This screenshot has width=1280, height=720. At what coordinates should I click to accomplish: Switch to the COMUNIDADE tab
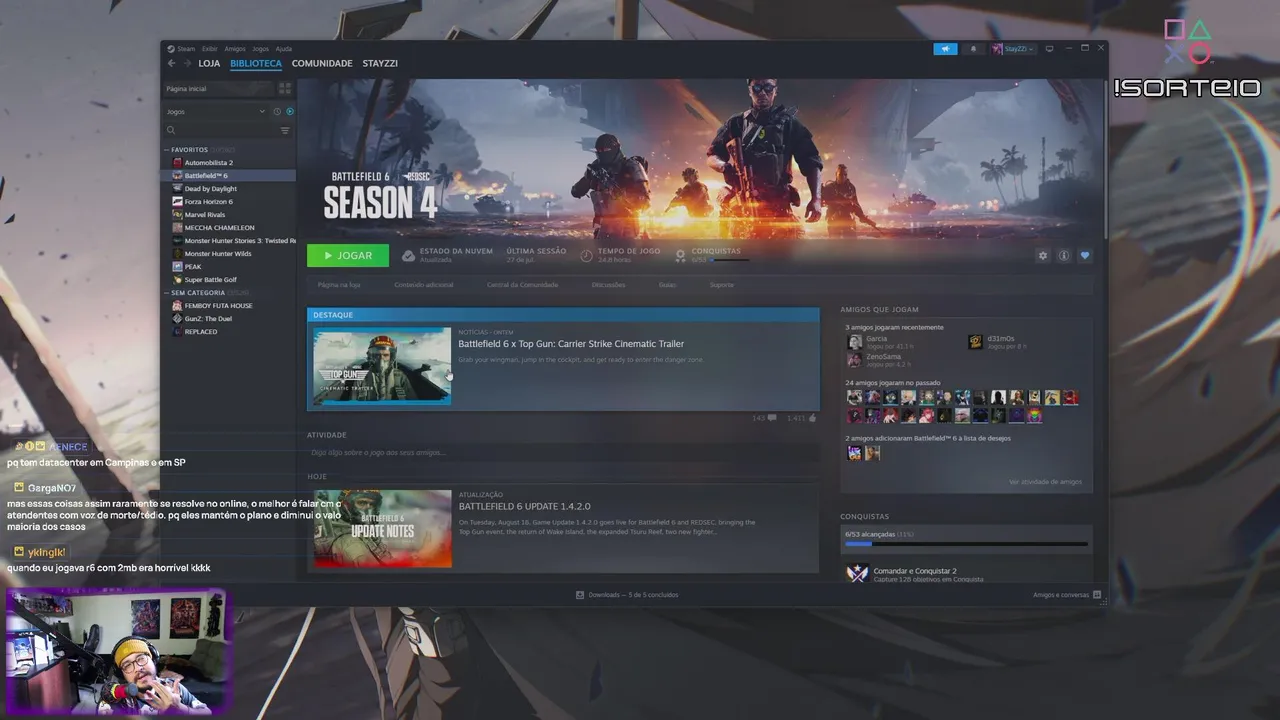click(x=322, y=63)
